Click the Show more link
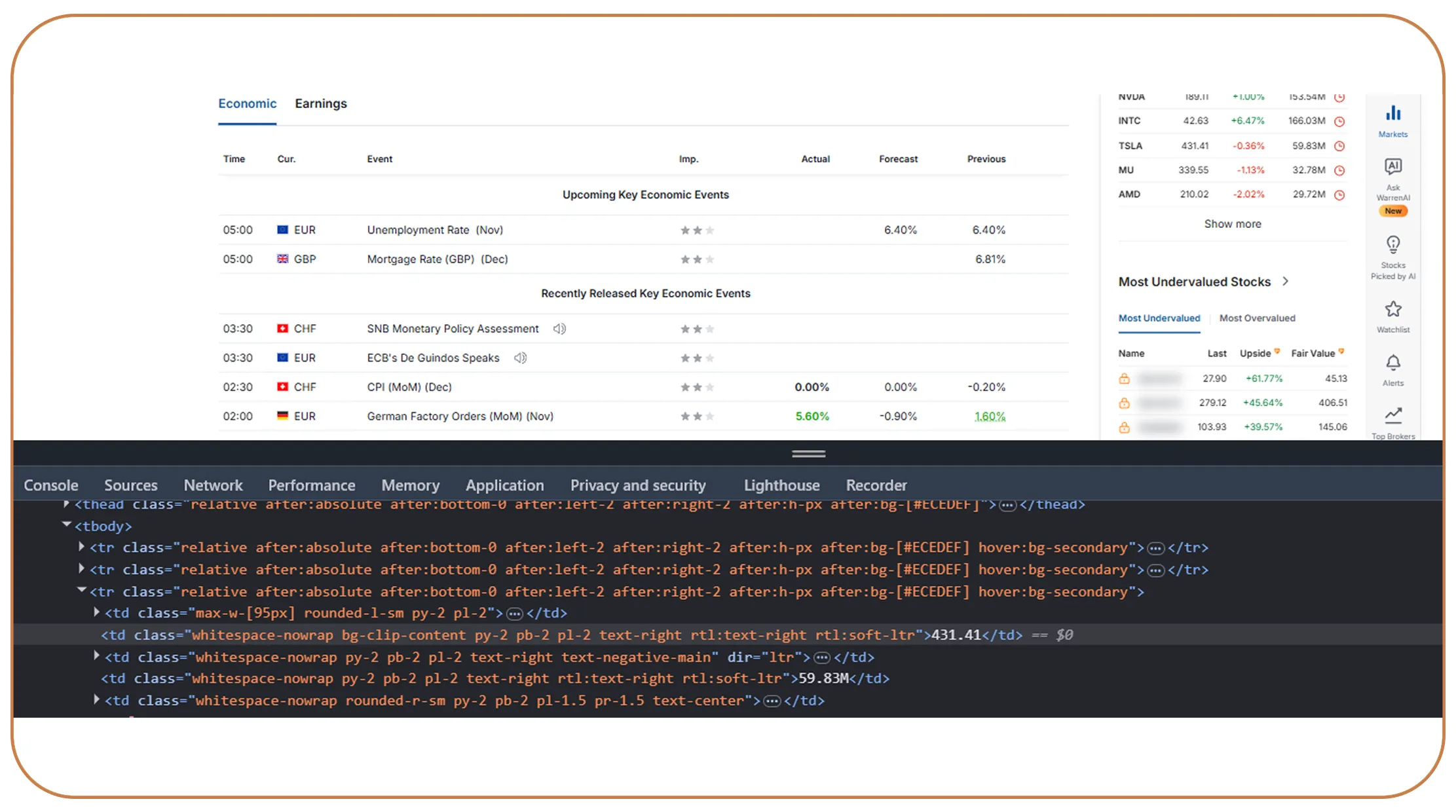Screen dimensions: 1456x812 1232,223
